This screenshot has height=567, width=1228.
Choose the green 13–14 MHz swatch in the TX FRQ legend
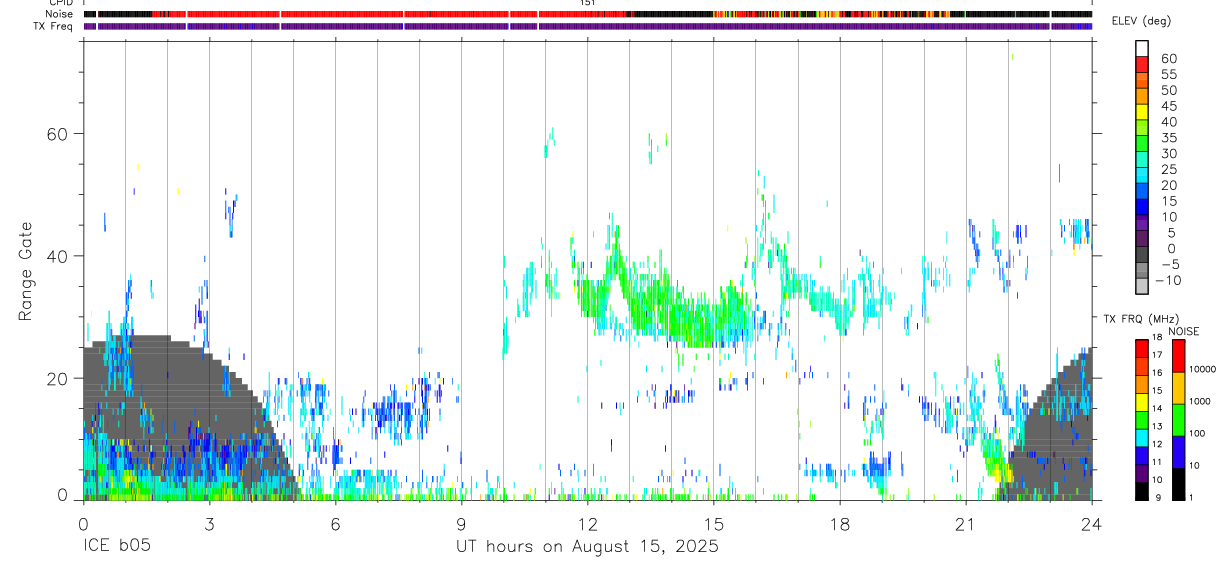(1142, 420)
